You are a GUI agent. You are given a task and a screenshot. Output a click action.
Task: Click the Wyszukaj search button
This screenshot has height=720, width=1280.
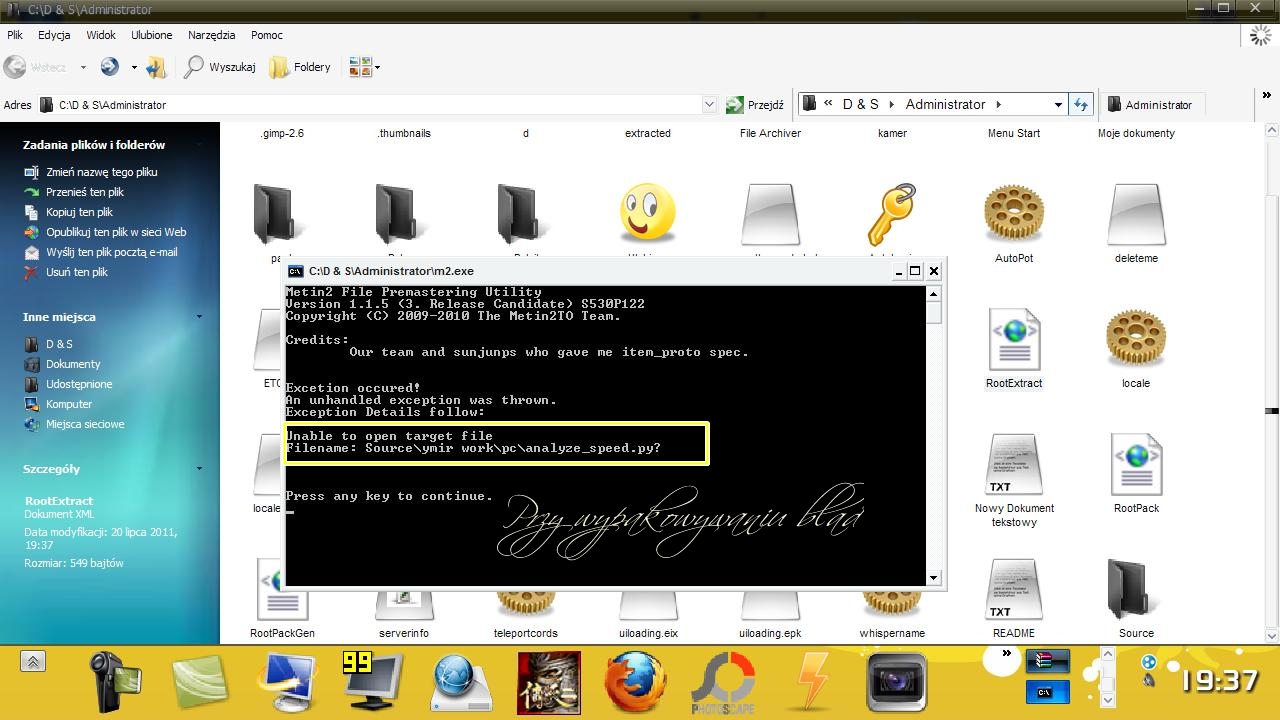[220, 67]
